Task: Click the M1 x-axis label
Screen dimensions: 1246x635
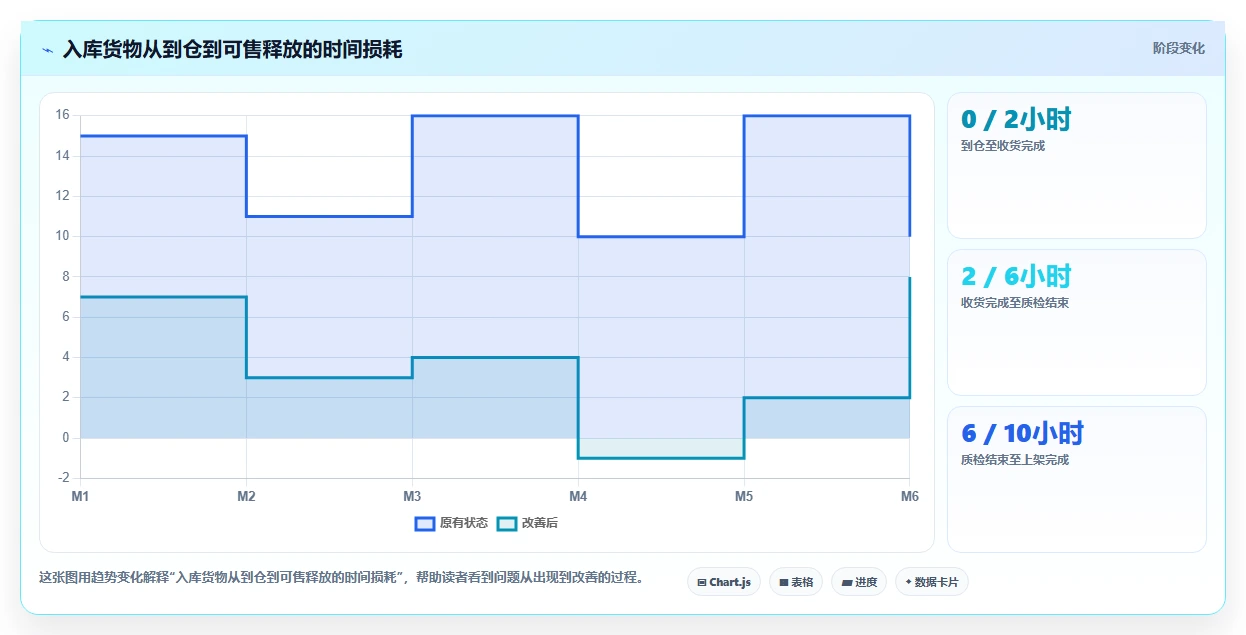Action: tap(80, 496)
